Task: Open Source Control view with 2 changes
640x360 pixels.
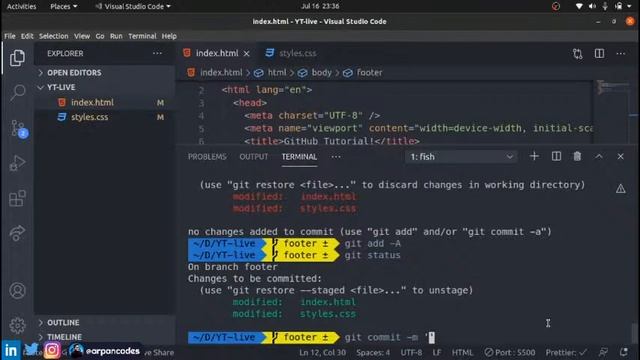Action: click(18, 128)
